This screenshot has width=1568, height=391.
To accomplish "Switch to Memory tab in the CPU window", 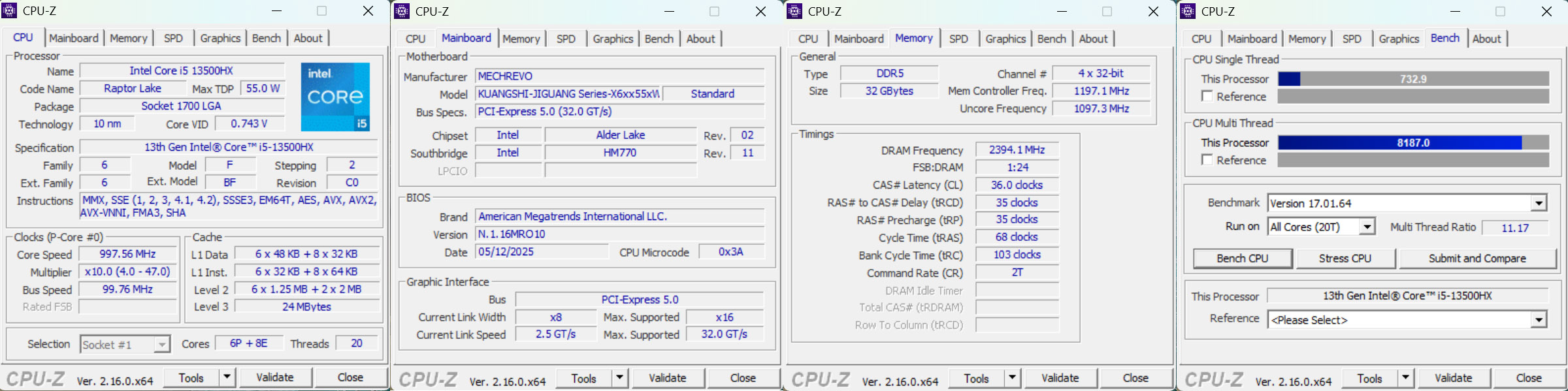I will (x=129, y=38).
